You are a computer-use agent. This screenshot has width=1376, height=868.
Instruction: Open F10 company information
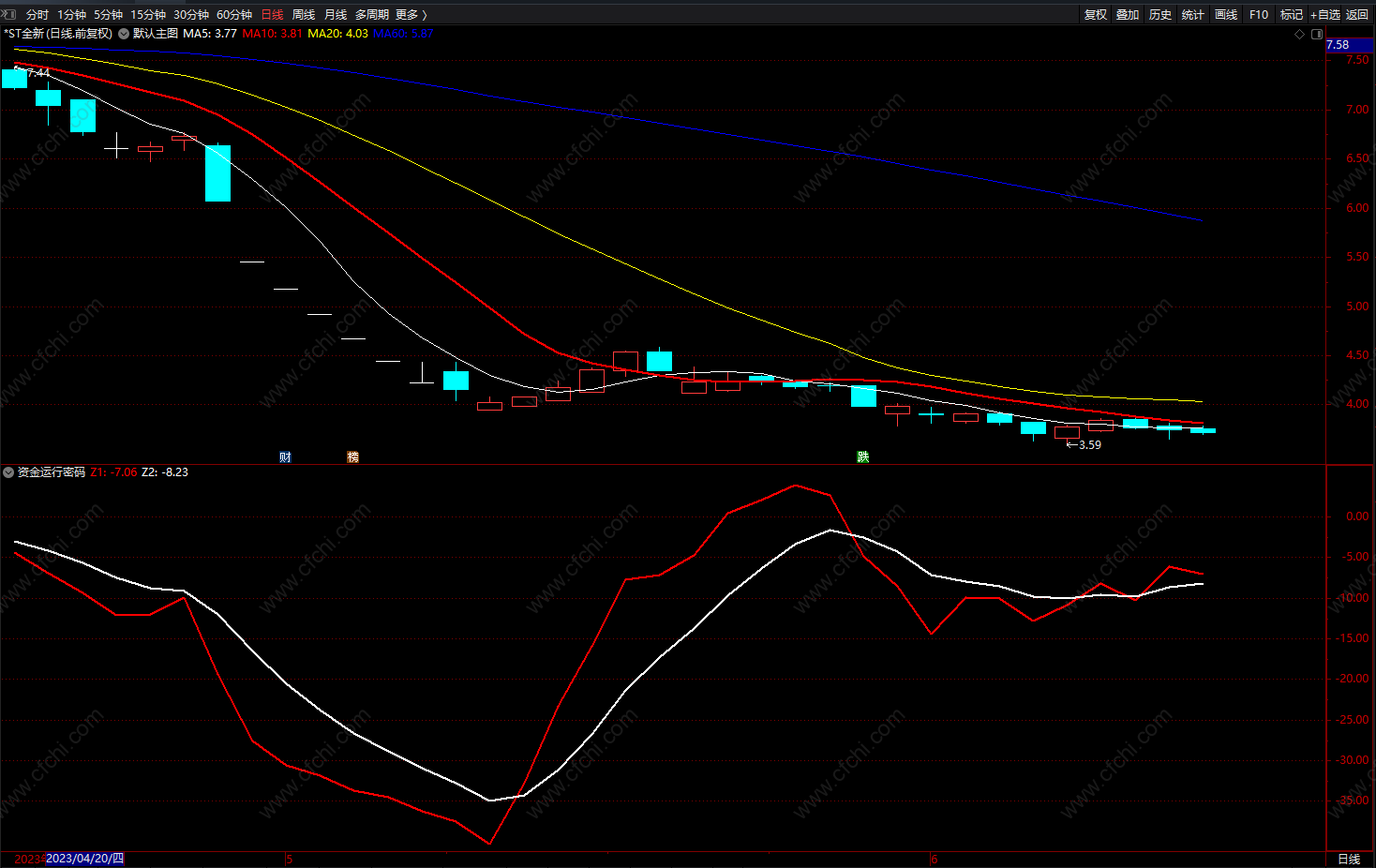click(1258, 14)
